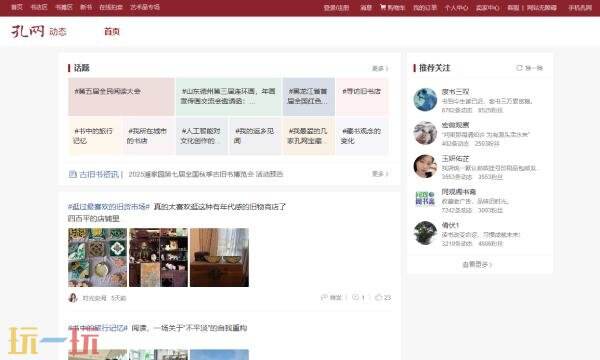This screenshot has width=600, height=360.
Task: Open 网站无障碍 in the top bar
Action: [541, 8]
